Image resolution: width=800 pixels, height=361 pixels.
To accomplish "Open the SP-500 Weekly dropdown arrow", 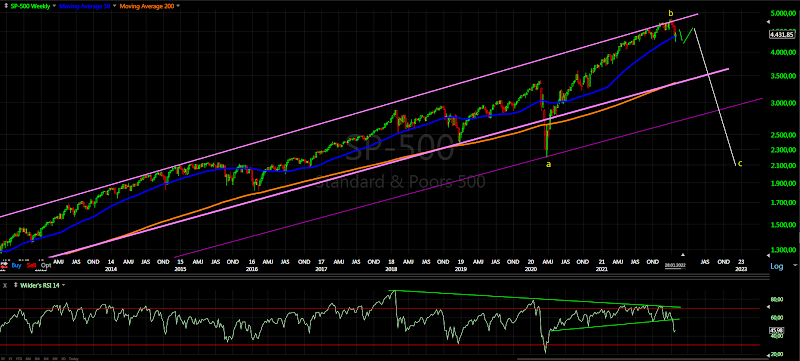I will pos(54,6).
